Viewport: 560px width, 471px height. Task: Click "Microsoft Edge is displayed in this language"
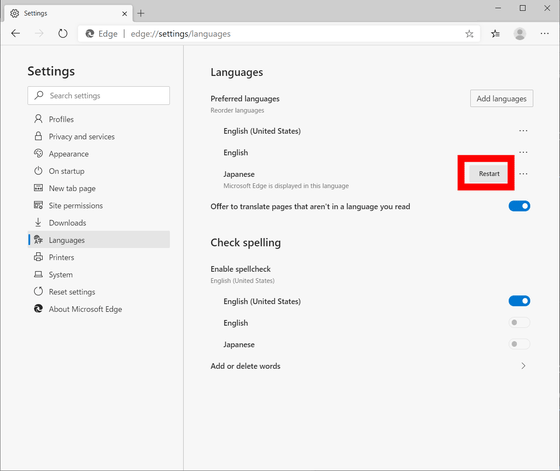(286, 186)
